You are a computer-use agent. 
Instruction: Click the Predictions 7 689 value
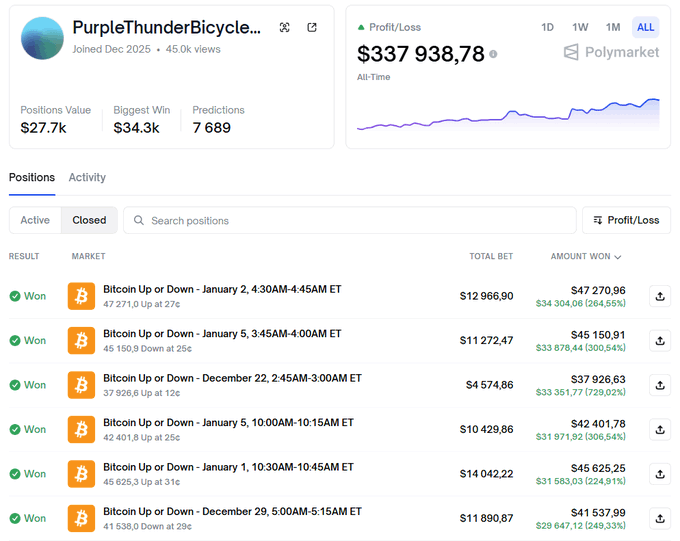(x=211, y=128)
